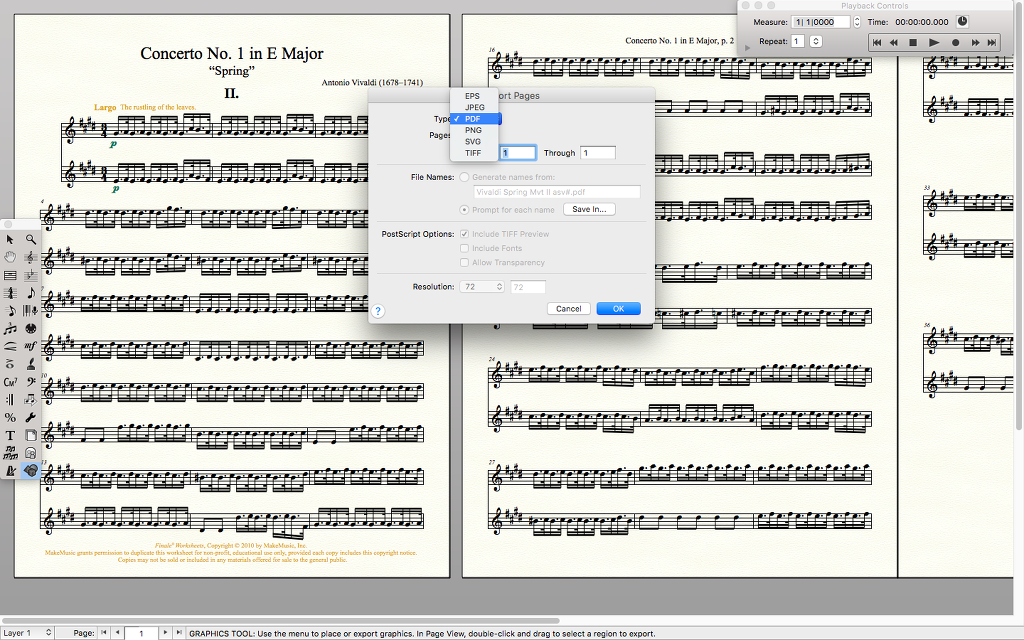Choose PNG from Type menu
1024x640 pixels.
point(475,130)
